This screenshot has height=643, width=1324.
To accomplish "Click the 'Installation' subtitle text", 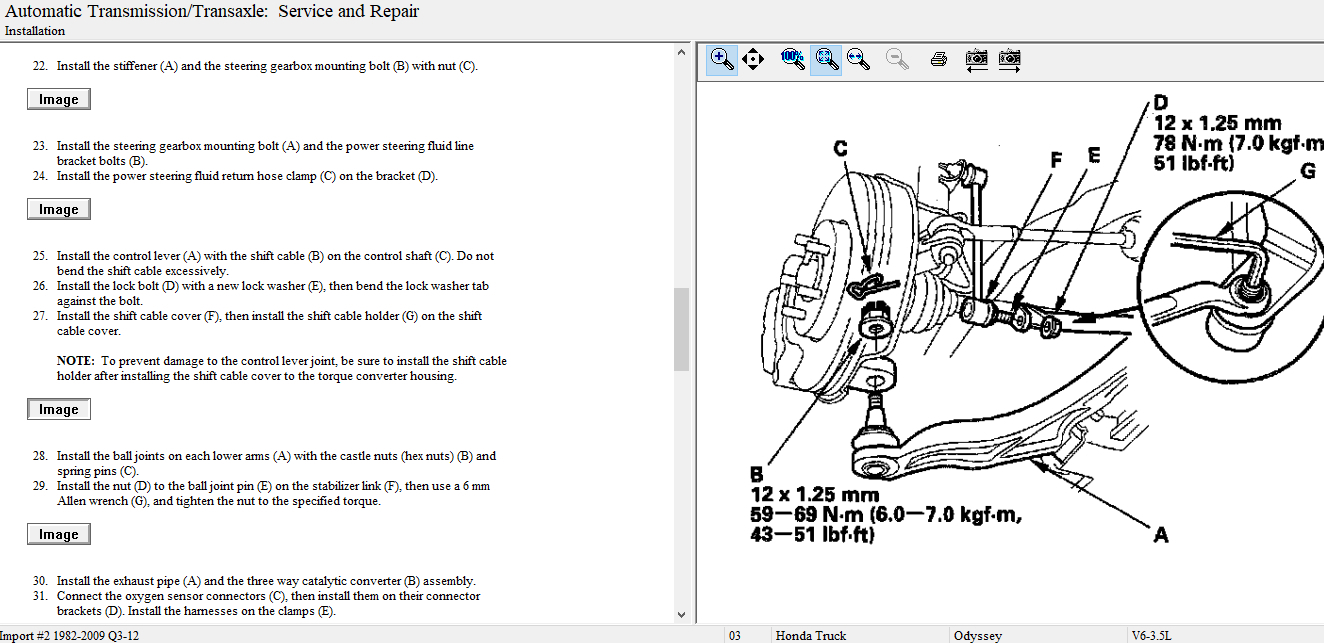I will (35, 31).
